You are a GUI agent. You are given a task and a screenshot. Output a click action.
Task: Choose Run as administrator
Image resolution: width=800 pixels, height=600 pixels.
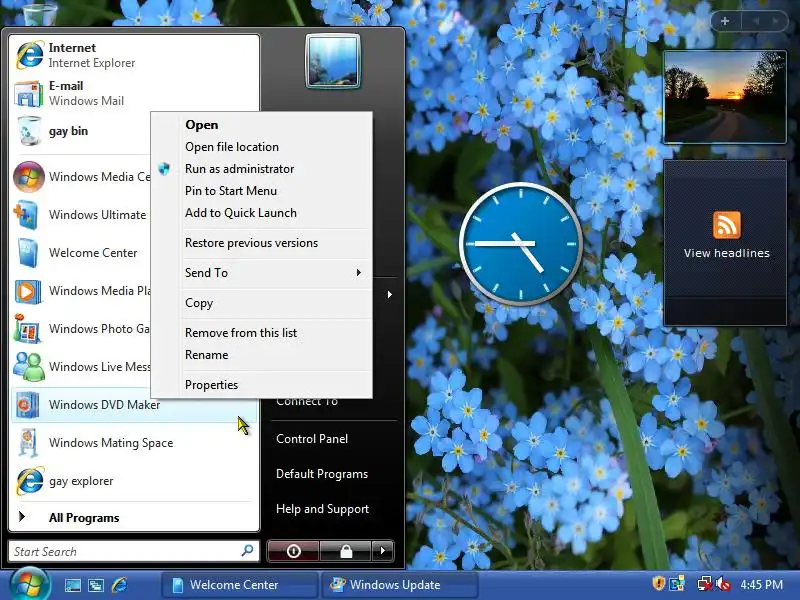click(x=277, y=169)
